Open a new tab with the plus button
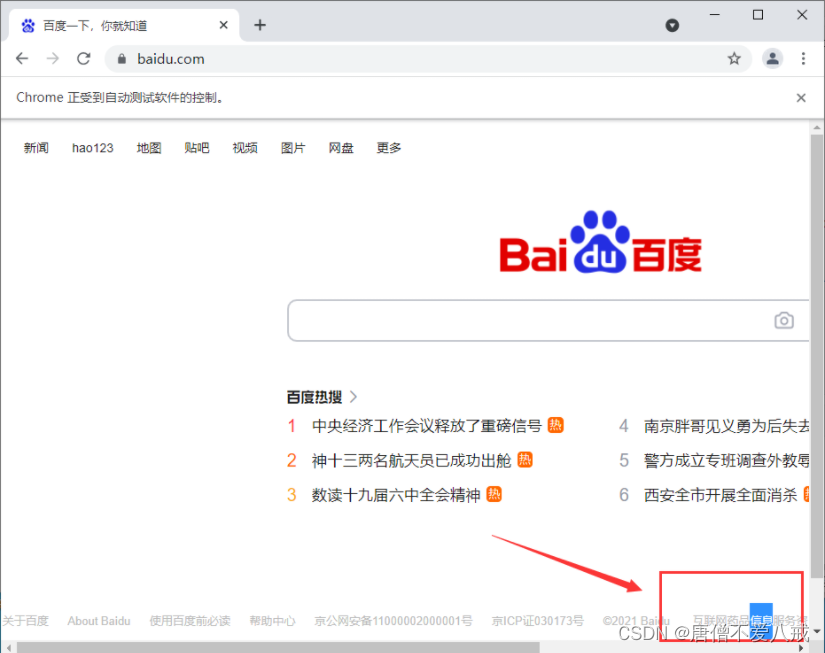The height and width of the screenshot is (653, 825). point(260,25)
